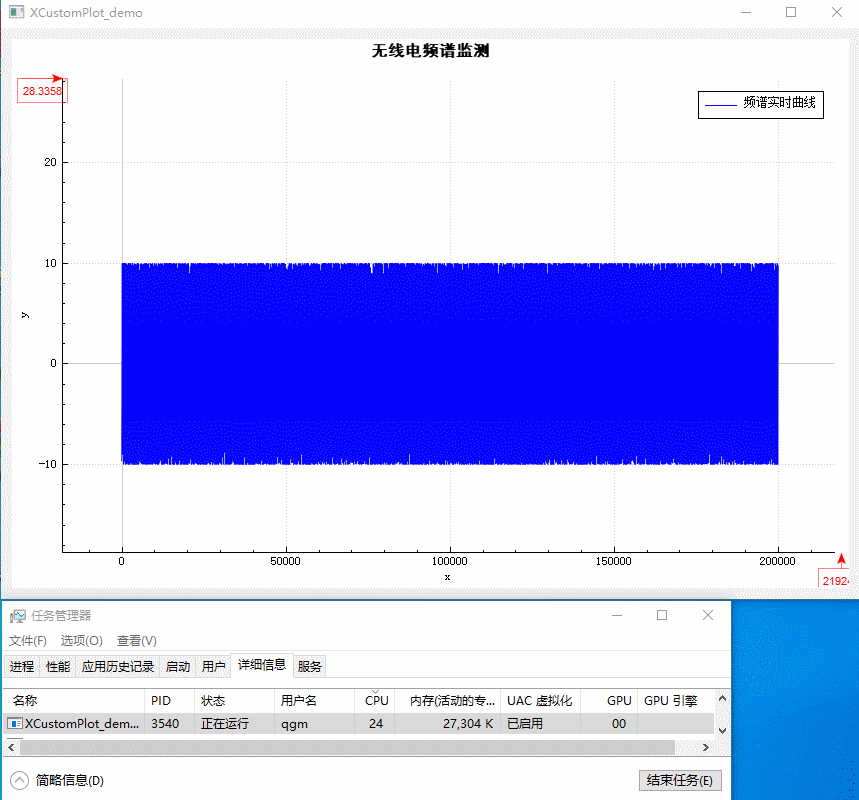Switch to the 服务 tab
This screenshot has height=800, width=859.
pos(310,666)
